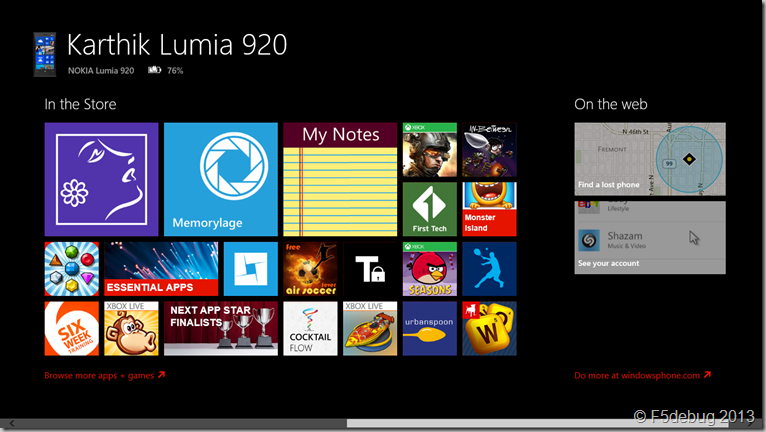Select the First Tech app tile
The image size is (766, 432).
429,209
